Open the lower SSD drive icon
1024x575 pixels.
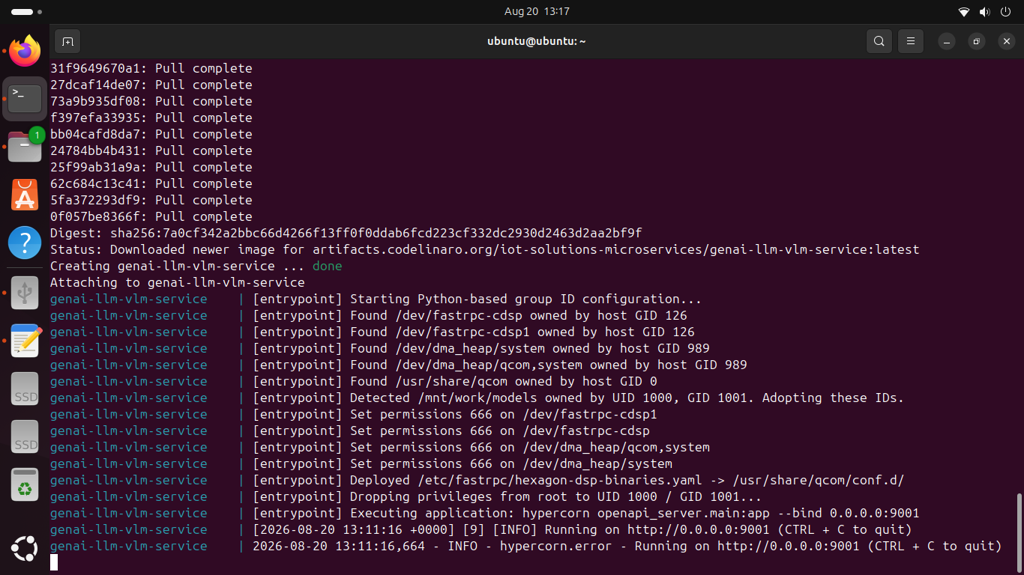[25, 436]
